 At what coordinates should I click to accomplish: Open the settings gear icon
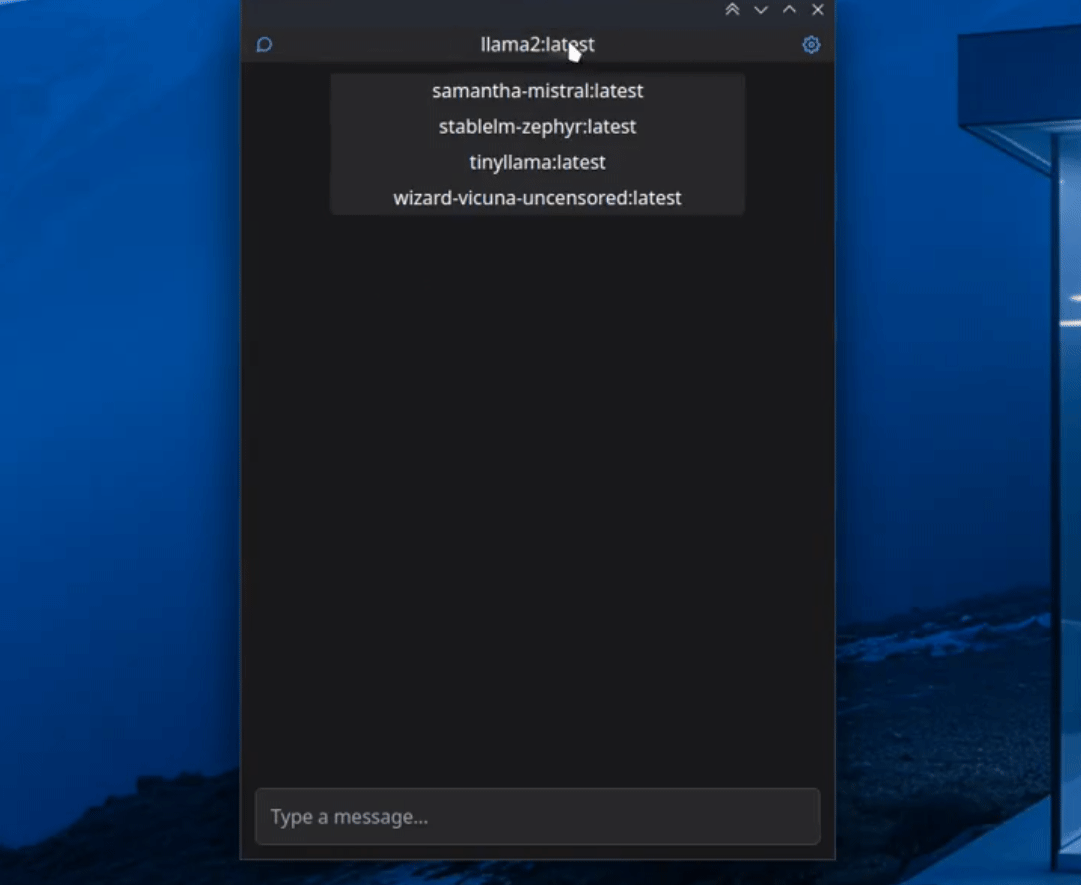811,45
